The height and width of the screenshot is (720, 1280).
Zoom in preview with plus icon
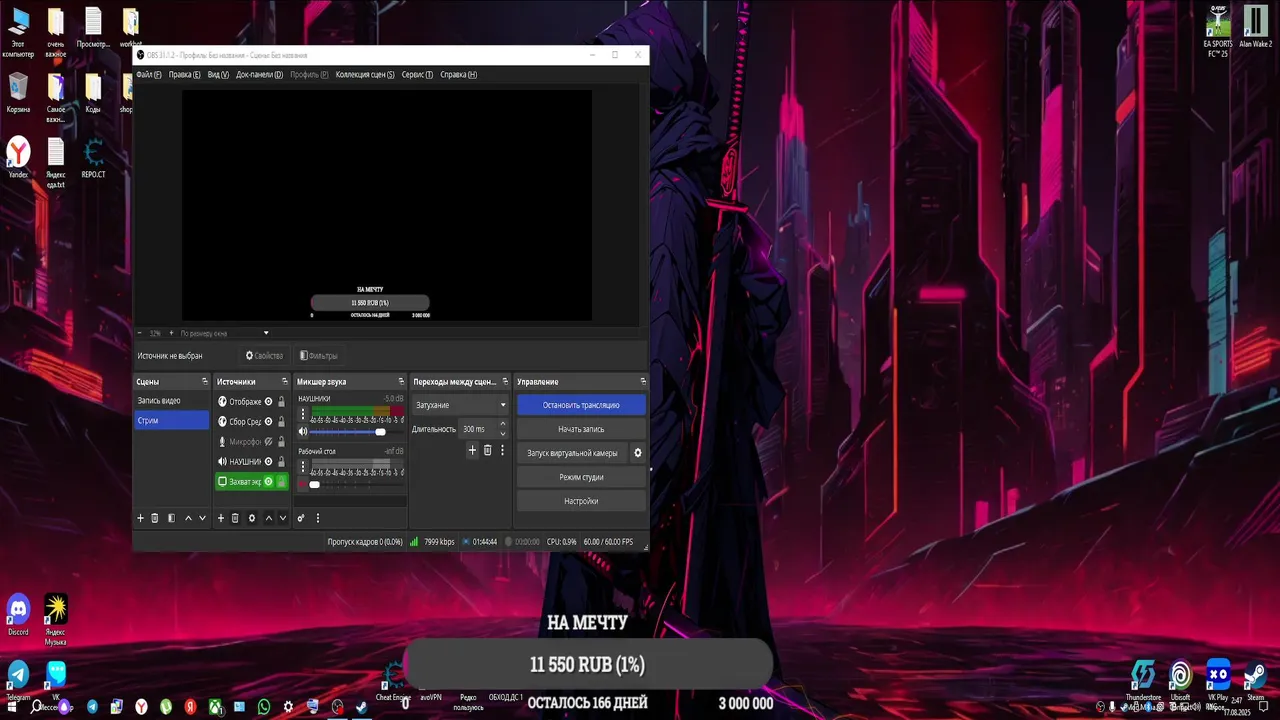tap(171, 333)
